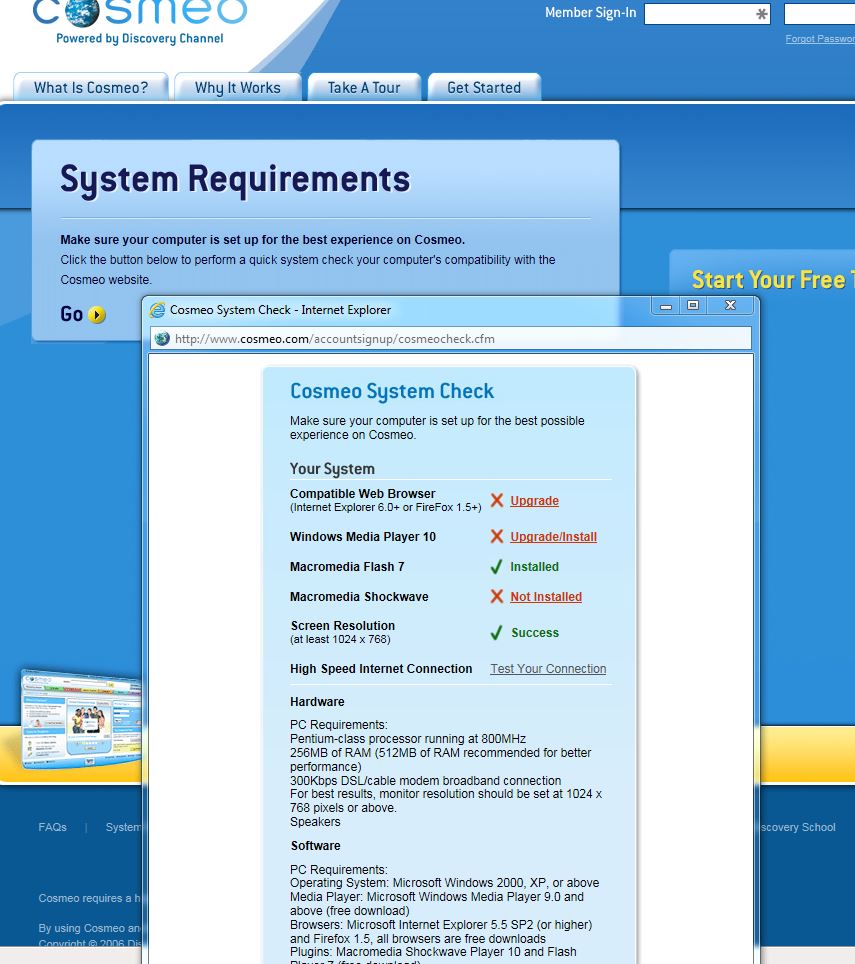Open the FAQs footer link
Screen dimensions: 855x964
[52, 827]
